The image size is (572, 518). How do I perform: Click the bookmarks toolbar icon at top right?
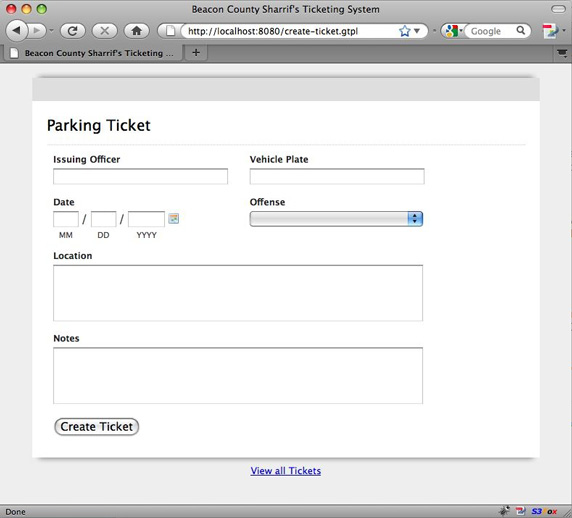coord(550,31)
